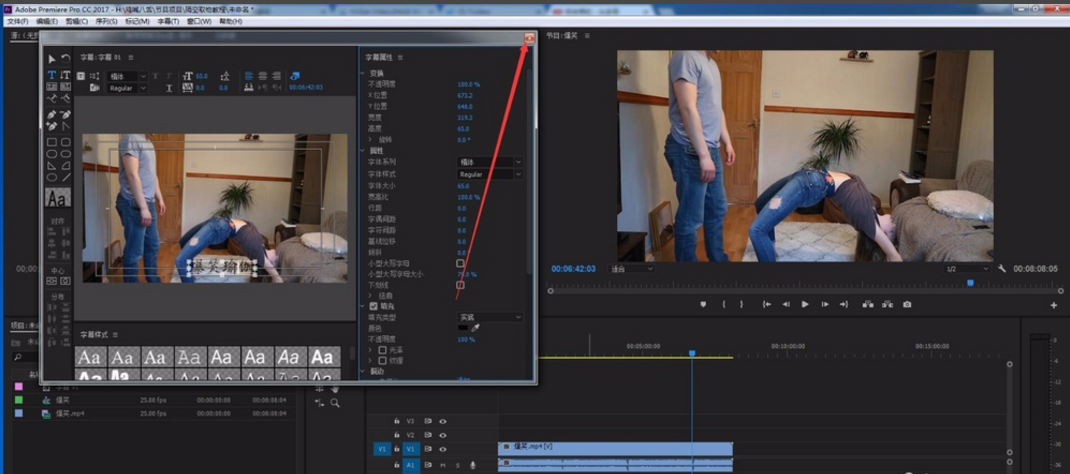The image size is (1070, 474).
Task: Enable the Sheen (光泽) checkbox
Action: (382, 350)
